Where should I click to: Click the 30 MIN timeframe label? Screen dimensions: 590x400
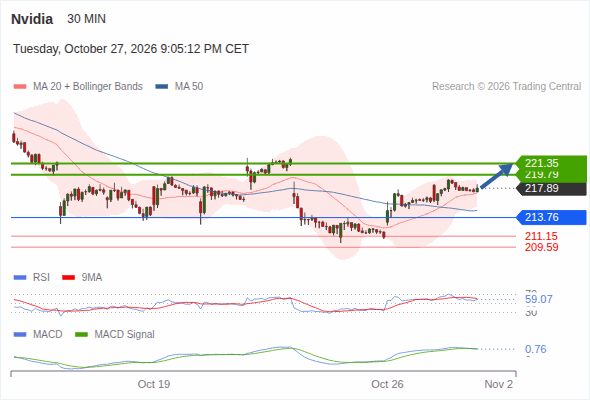87,19
